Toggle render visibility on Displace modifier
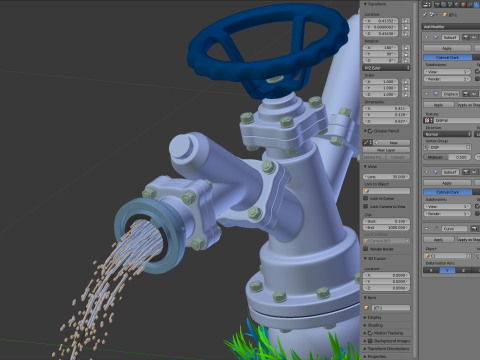The height and width of the screenshot is (360, 480). 465,94
